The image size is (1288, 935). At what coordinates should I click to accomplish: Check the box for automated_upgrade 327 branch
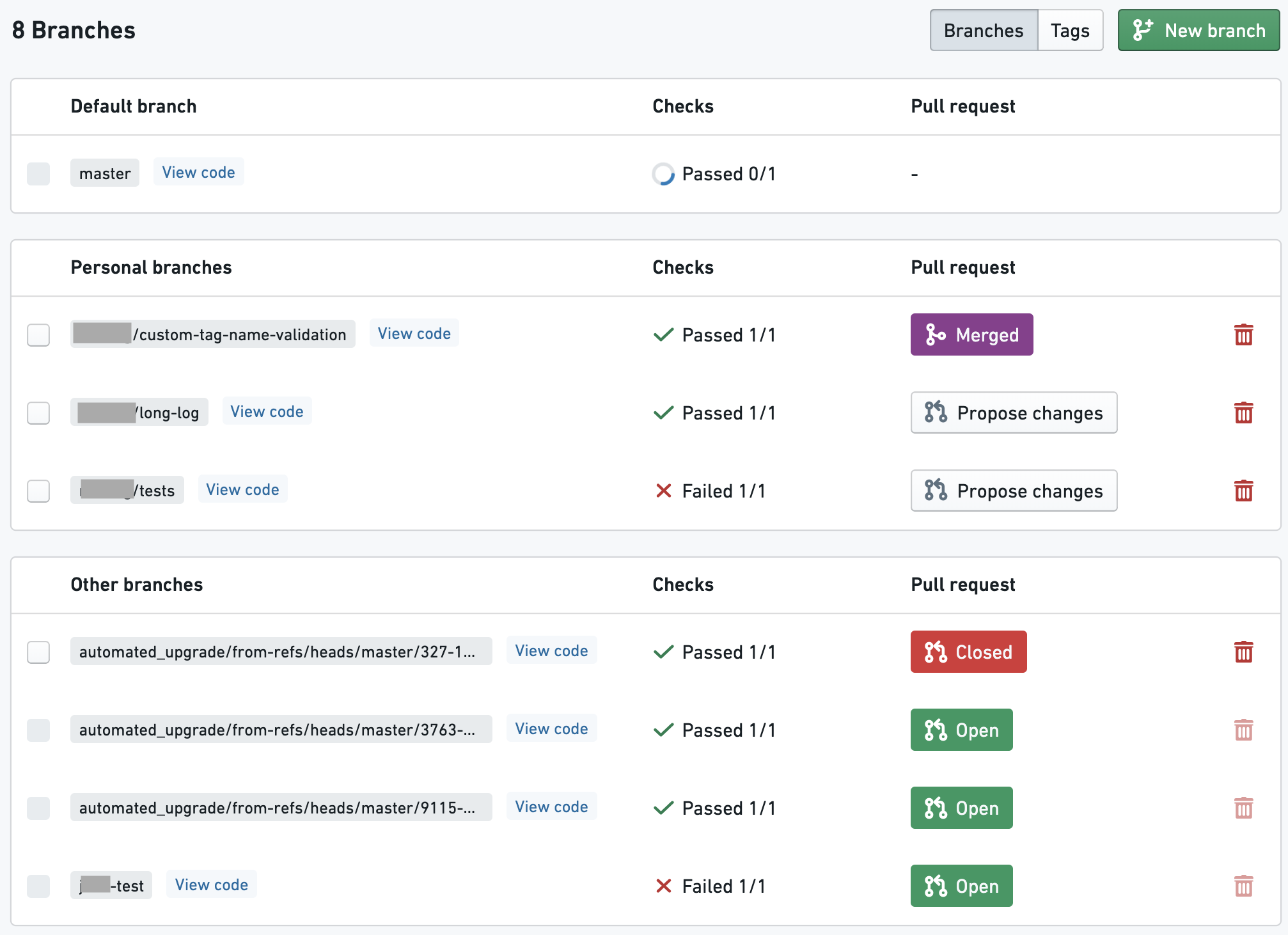click(38, 652)
